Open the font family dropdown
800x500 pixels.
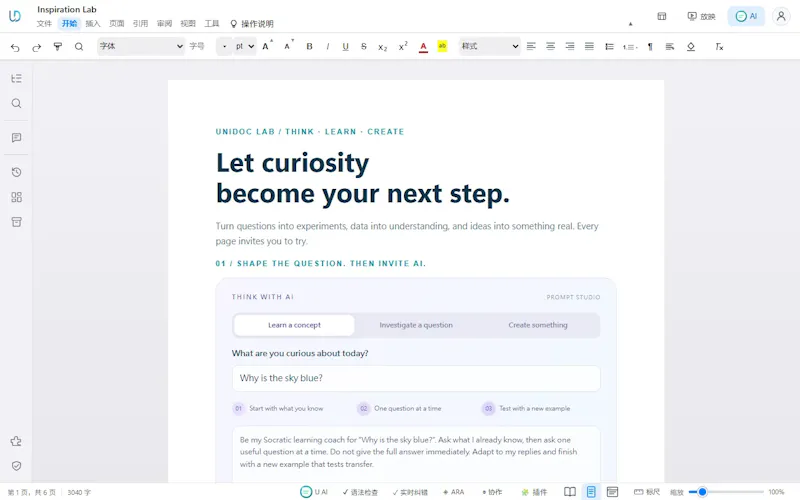(x=141, y=46)
